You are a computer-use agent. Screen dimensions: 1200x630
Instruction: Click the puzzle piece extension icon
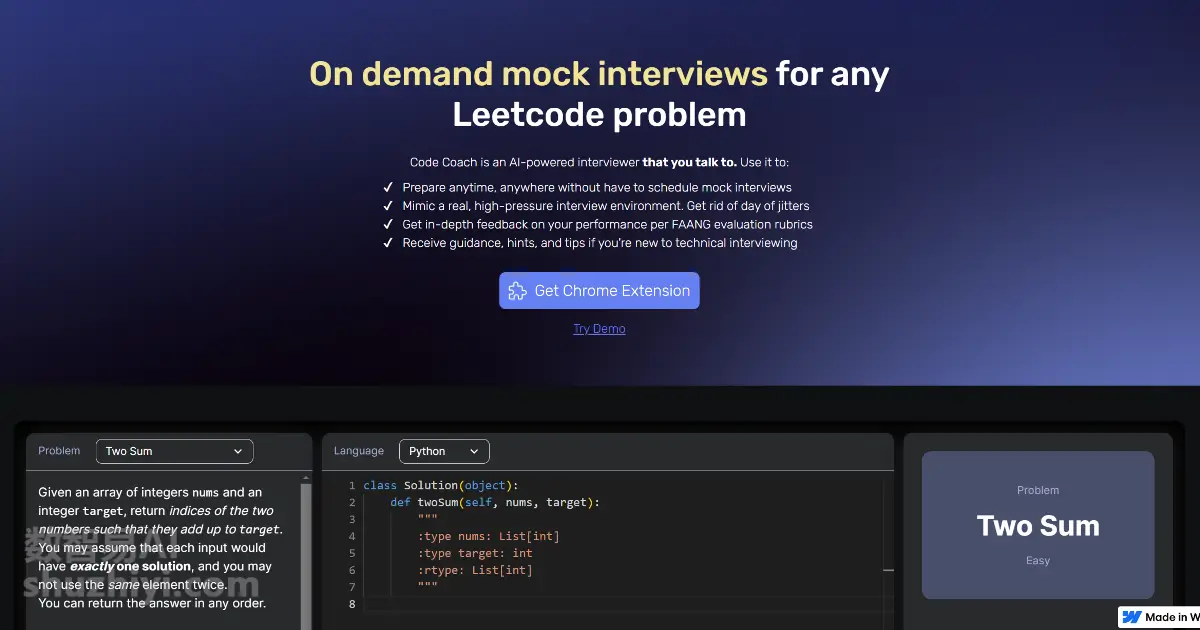coord(517,291)
